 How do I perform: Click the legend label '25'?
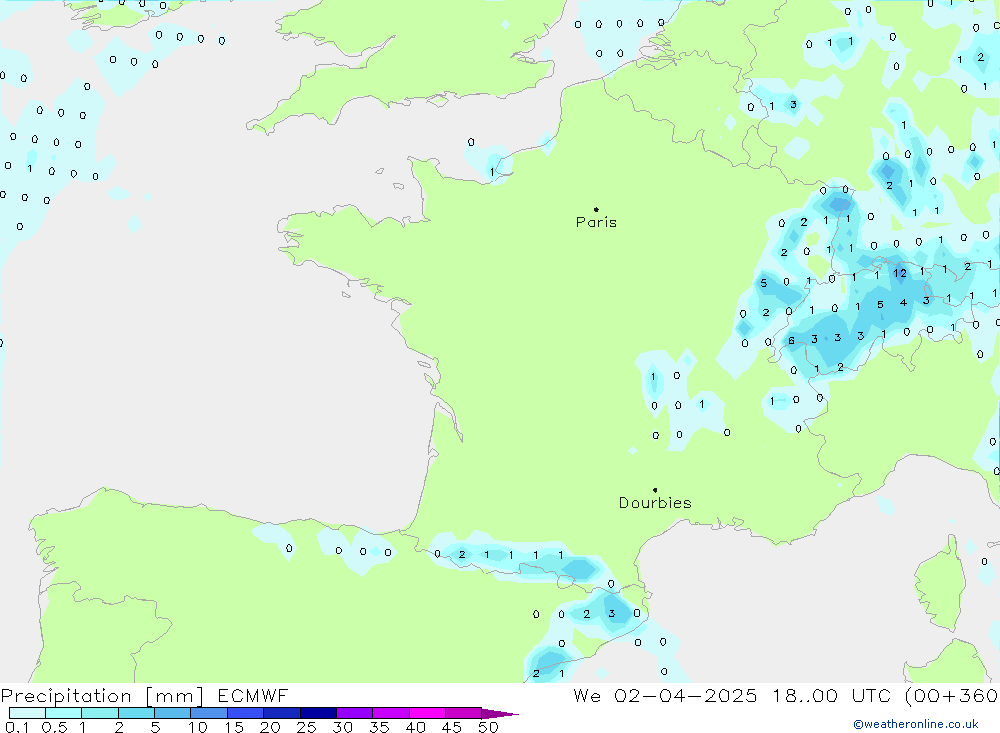(306, 727)
